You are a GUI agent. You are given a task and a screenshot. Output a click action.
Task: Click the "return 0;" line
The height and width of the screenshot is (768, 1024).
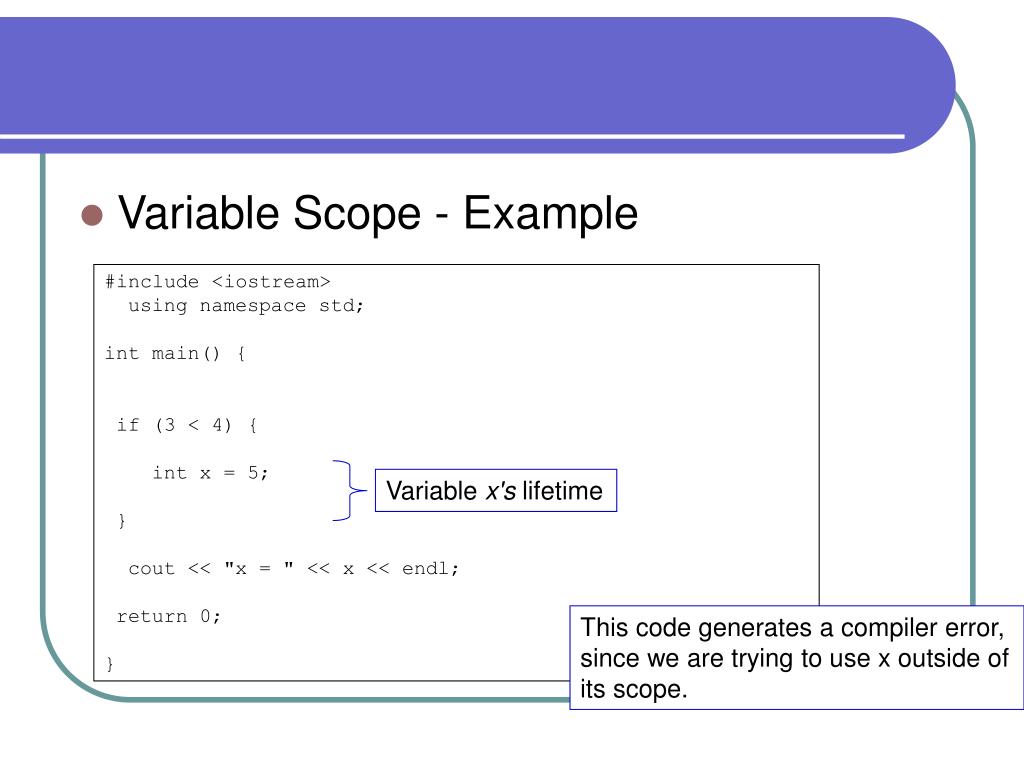pos(169,616)
